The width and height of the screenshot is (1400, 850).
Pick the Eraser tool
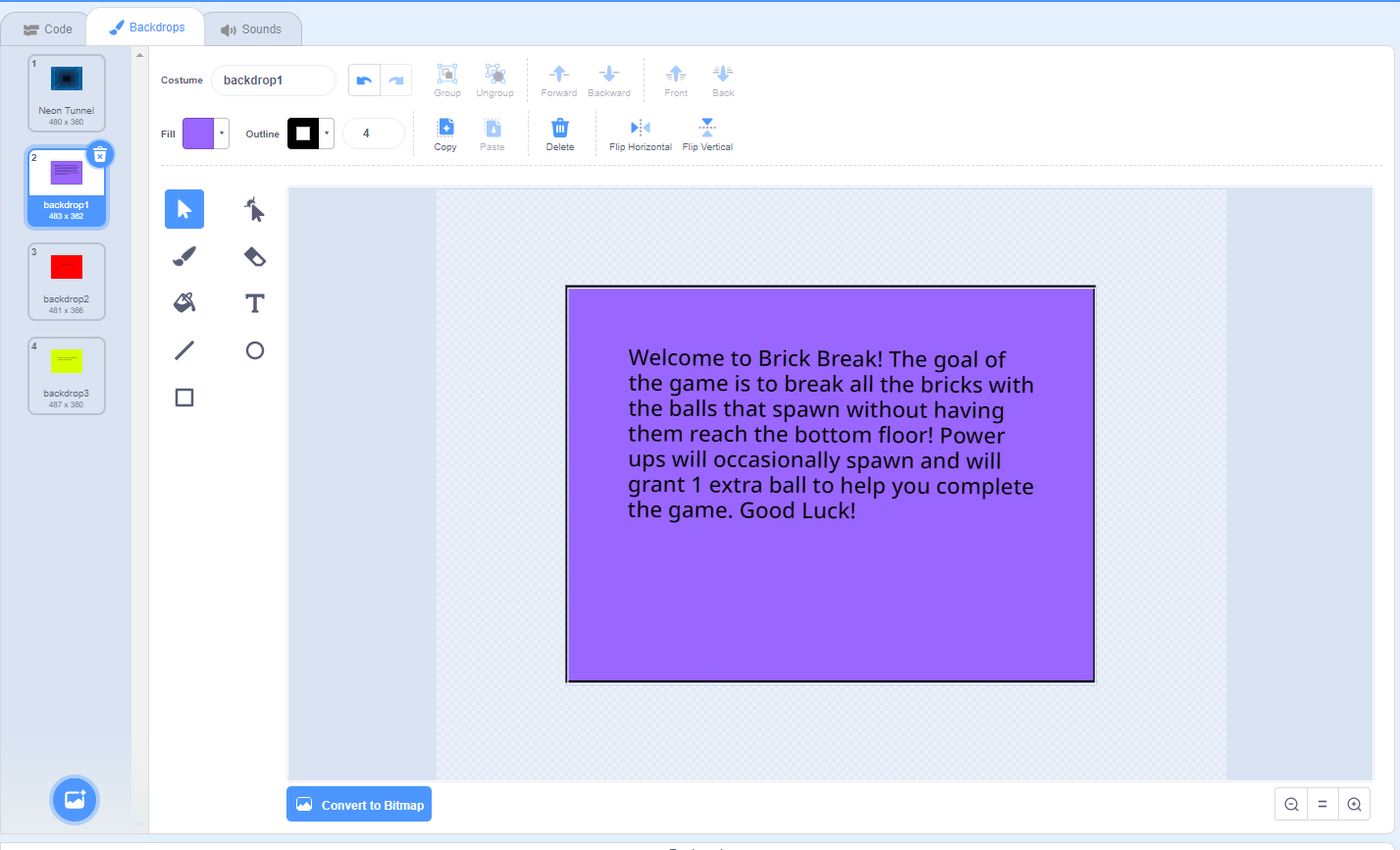pyautogui.click(x=254, y=256)
